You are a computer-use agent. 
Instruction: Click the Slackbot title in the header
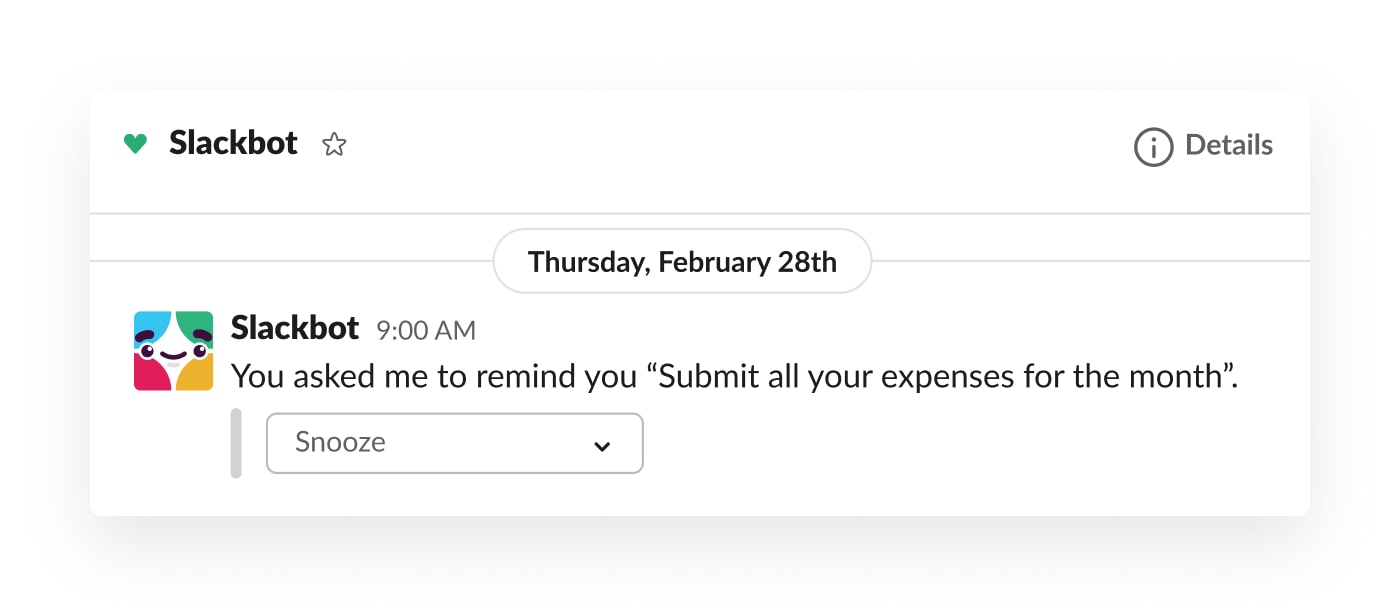pyautogui.click(x=233, y=144)
